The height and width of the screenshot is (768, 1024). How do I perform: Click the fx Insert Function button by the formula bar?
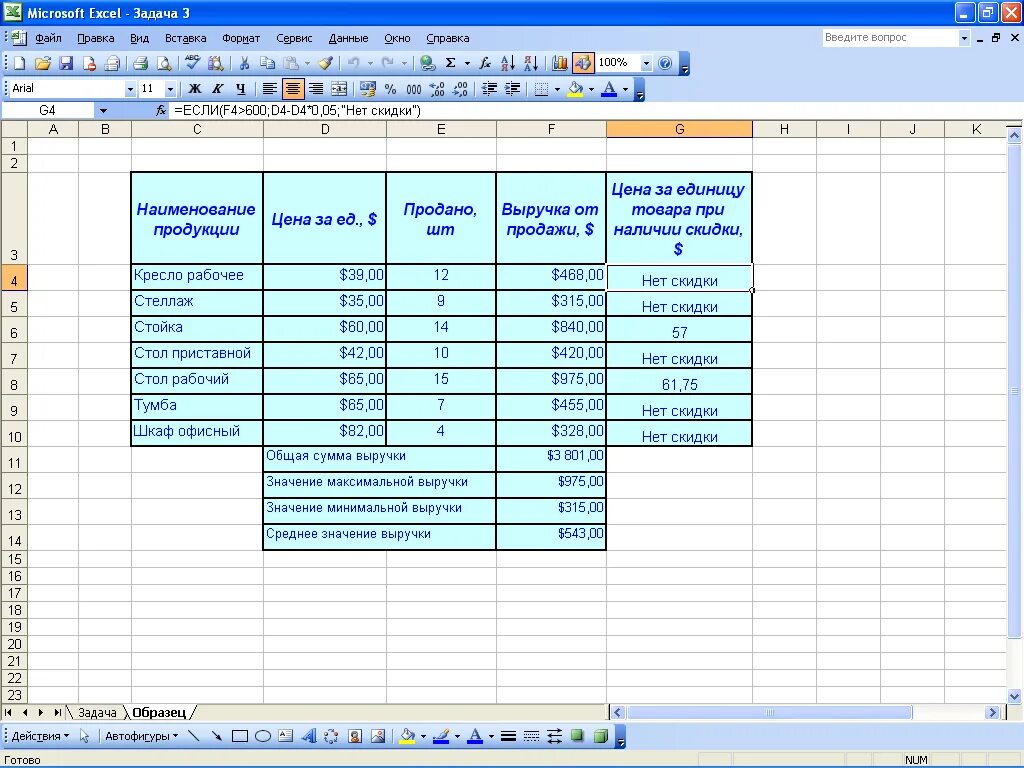pos(161,110)
